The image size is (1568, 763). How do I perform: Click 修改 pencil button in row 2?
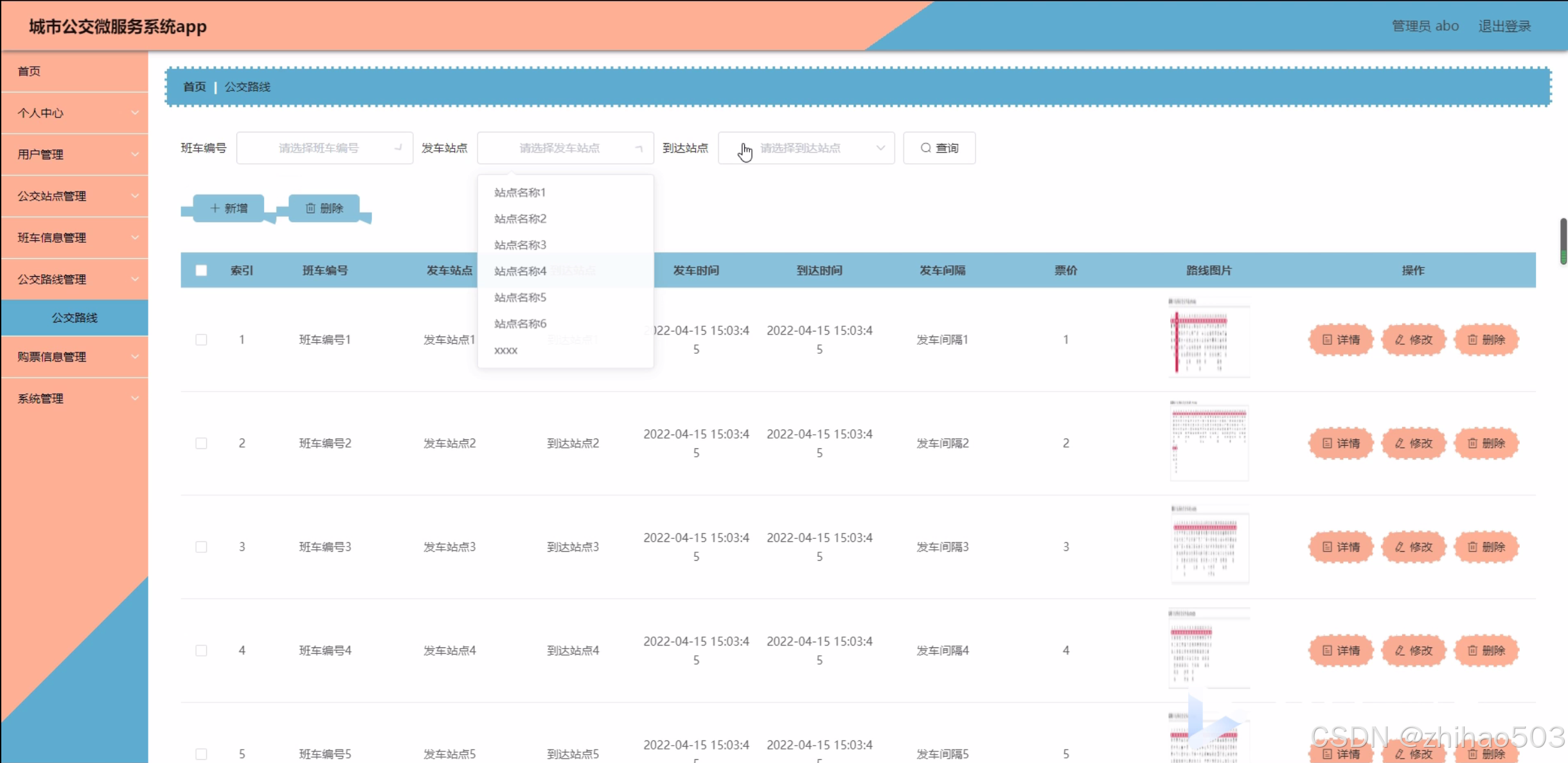pyautogui.click(x=1413, y=443)
